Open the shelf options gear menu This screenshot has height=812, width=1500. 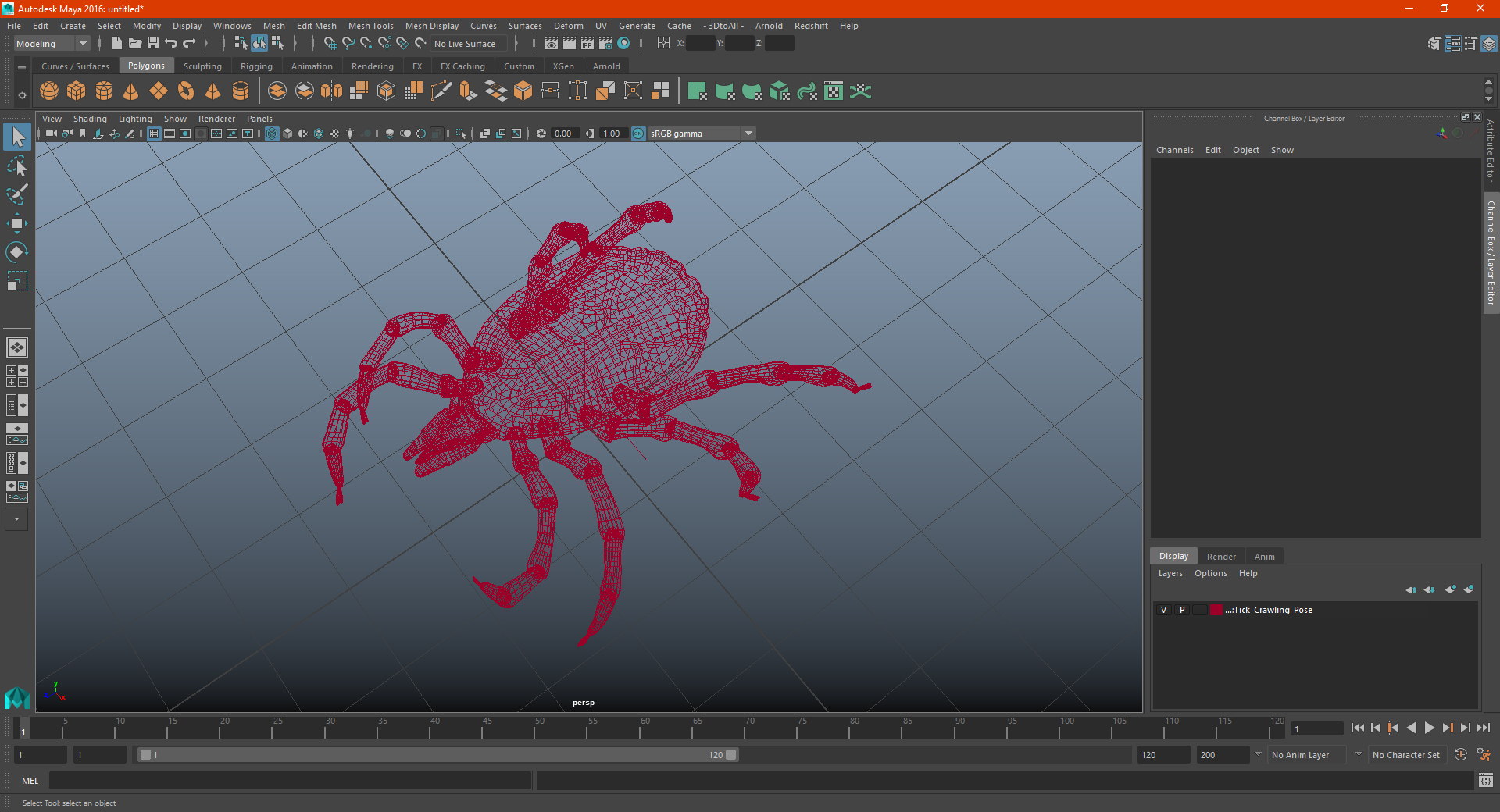tap(22, 95)
